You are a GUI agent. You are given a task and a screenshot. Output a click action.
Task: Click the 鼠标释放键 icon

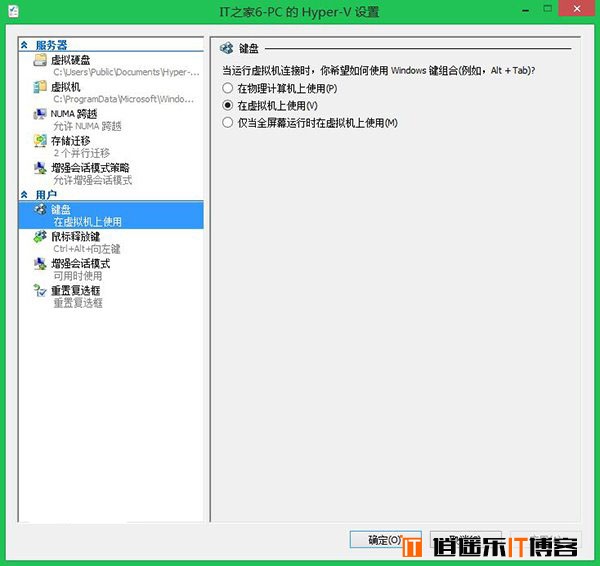click(x=40, y=237)
